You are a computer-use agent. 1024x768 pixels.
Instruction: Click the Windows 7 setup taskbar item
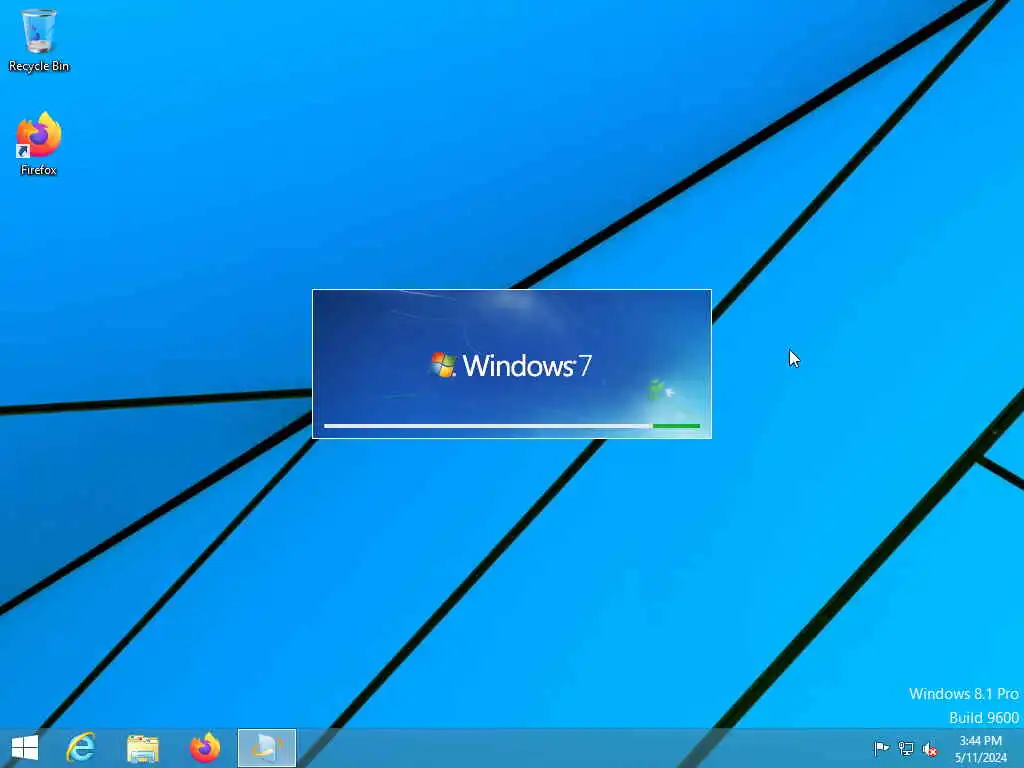pos(266,748)
